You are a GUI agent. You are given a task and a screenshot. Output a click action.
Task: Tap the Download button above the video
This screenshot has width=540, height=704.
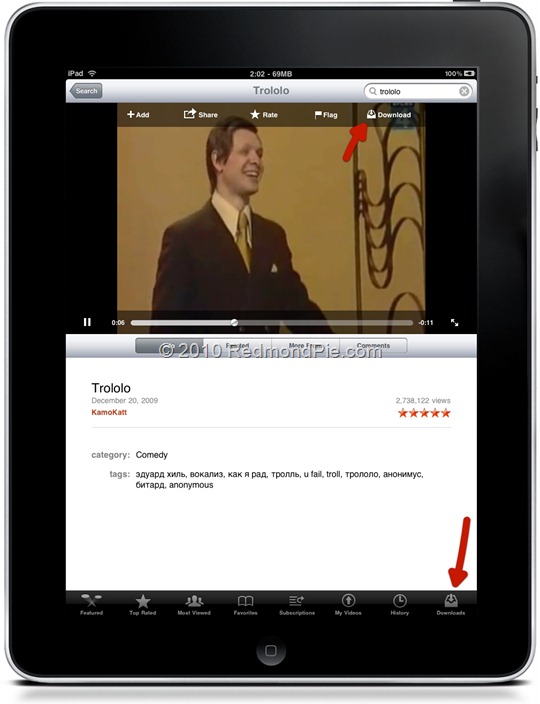pyautogui.click(x=389, y=115)
